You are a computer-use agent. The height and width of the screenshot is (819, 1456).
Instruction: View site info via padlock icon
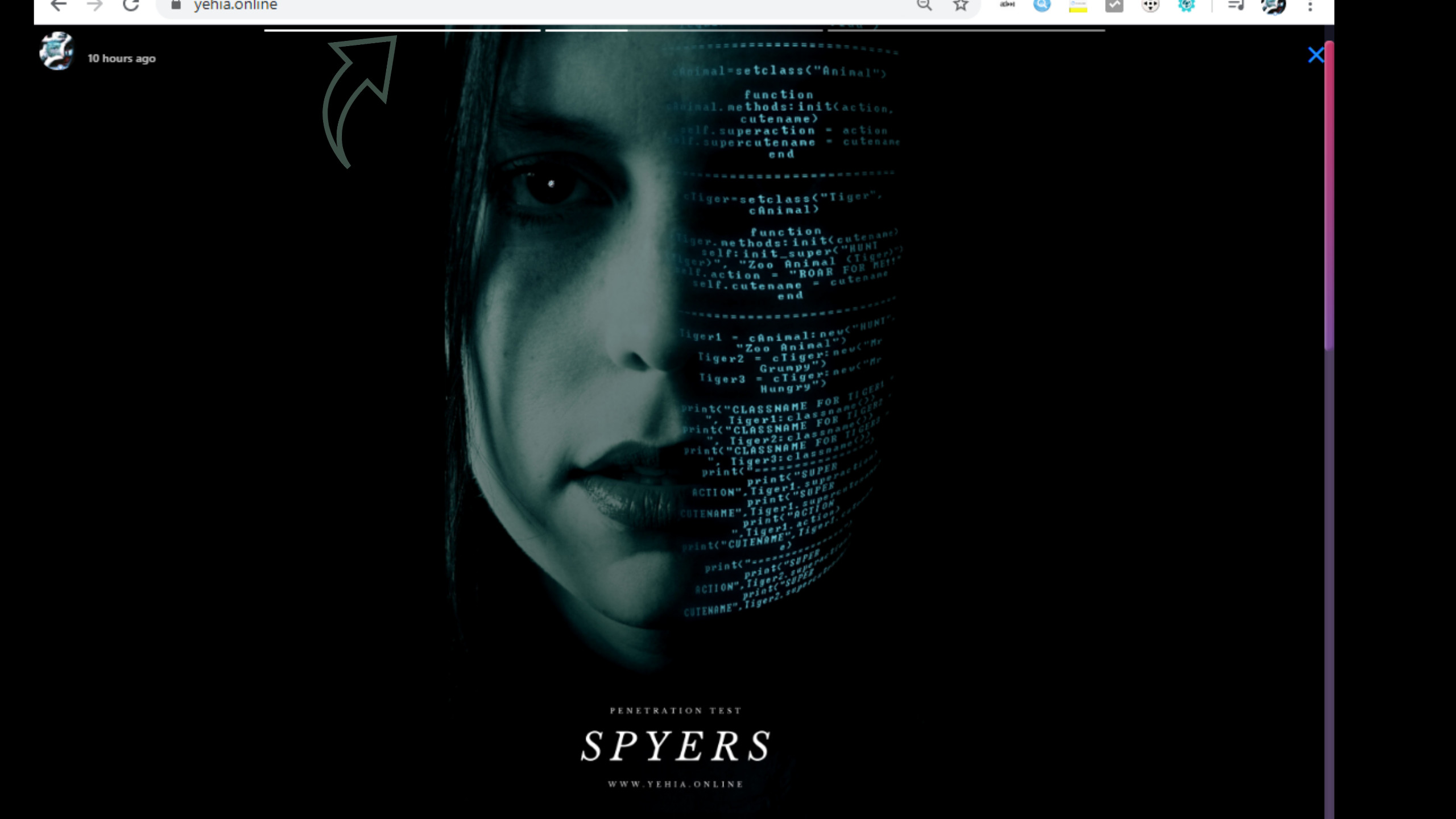coord(176,6)
